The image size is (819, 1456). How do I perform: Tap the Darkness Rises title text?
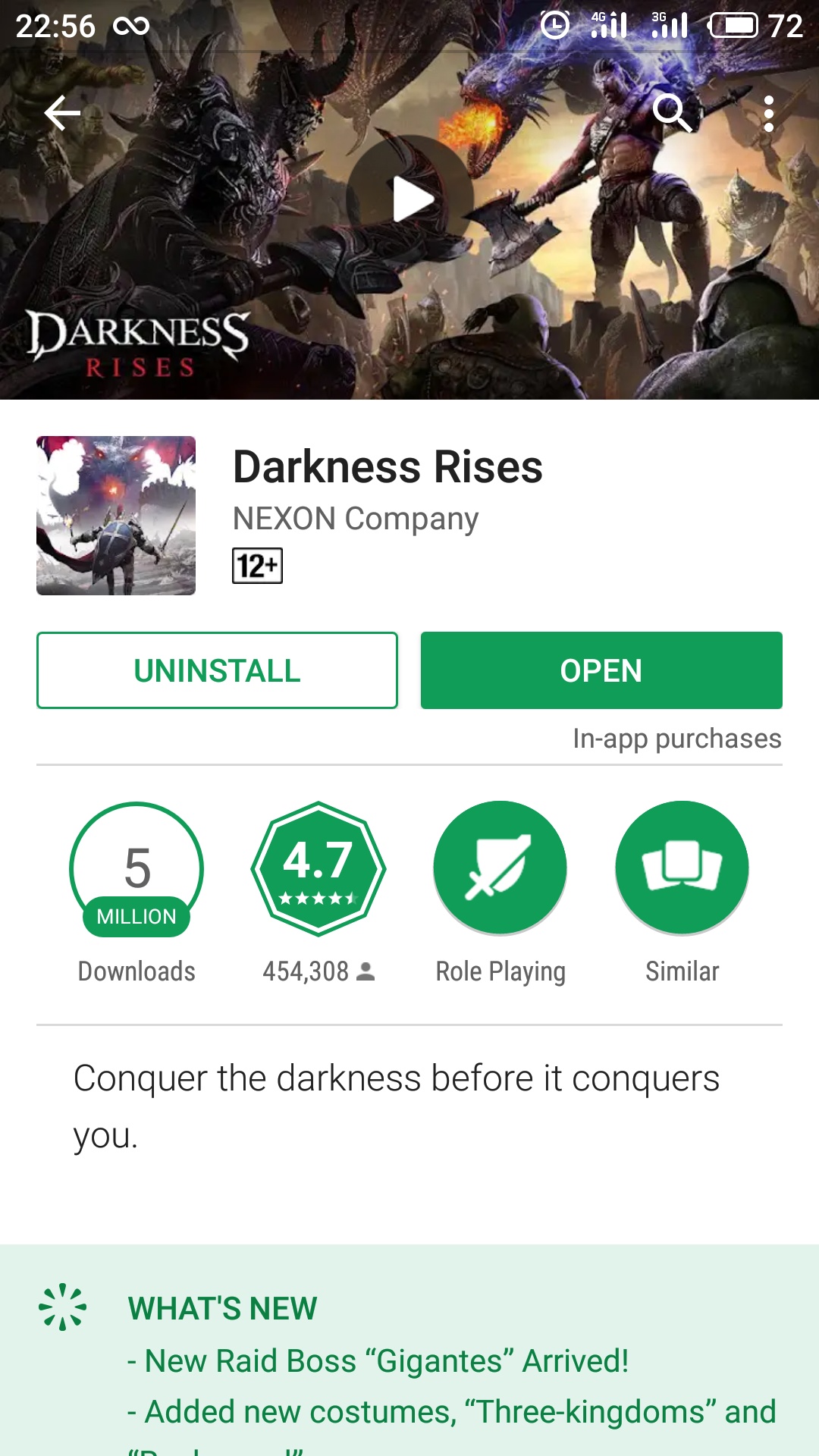[388, 467]
